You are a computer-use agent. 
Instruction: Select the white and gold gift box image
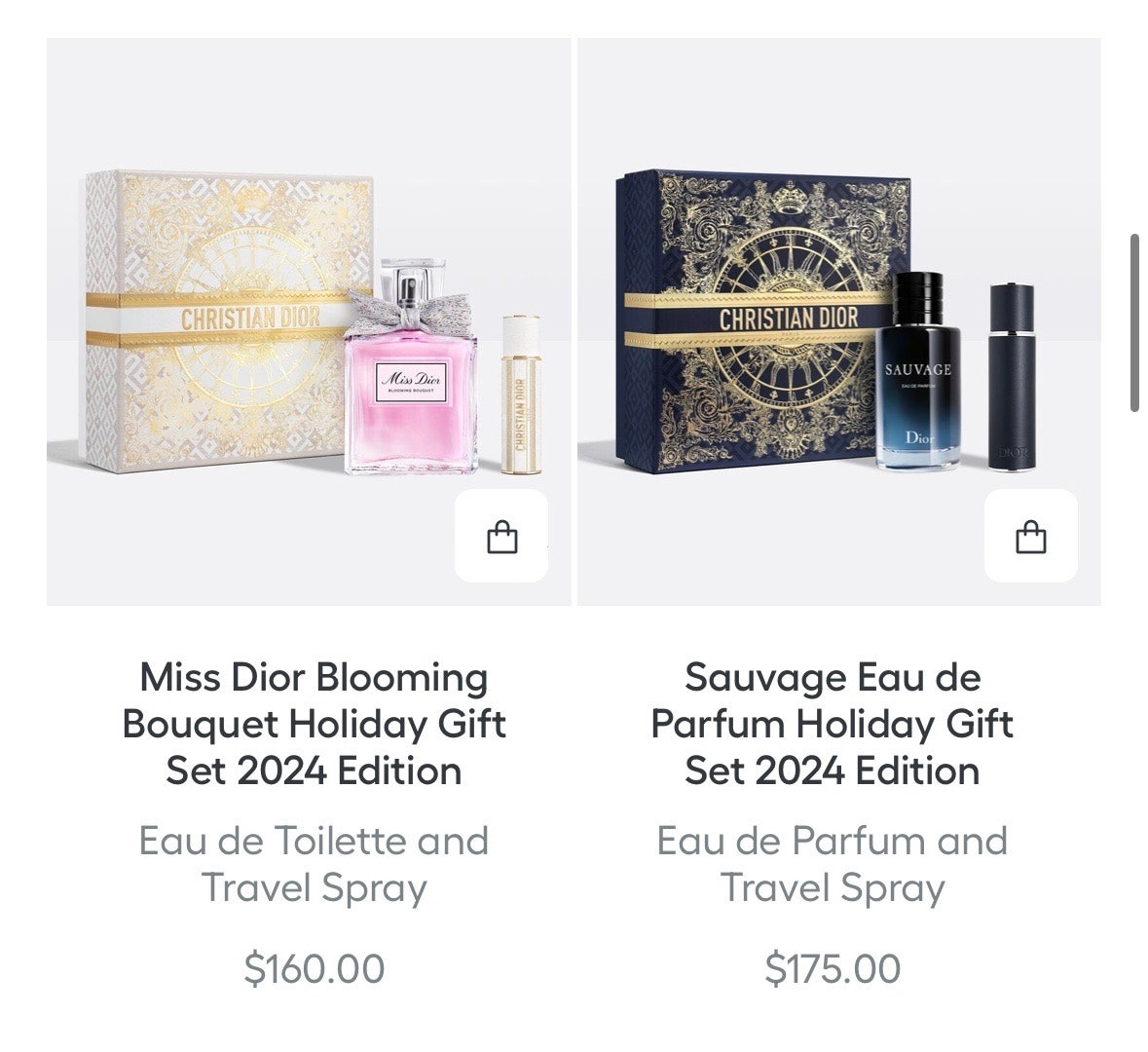220,320
